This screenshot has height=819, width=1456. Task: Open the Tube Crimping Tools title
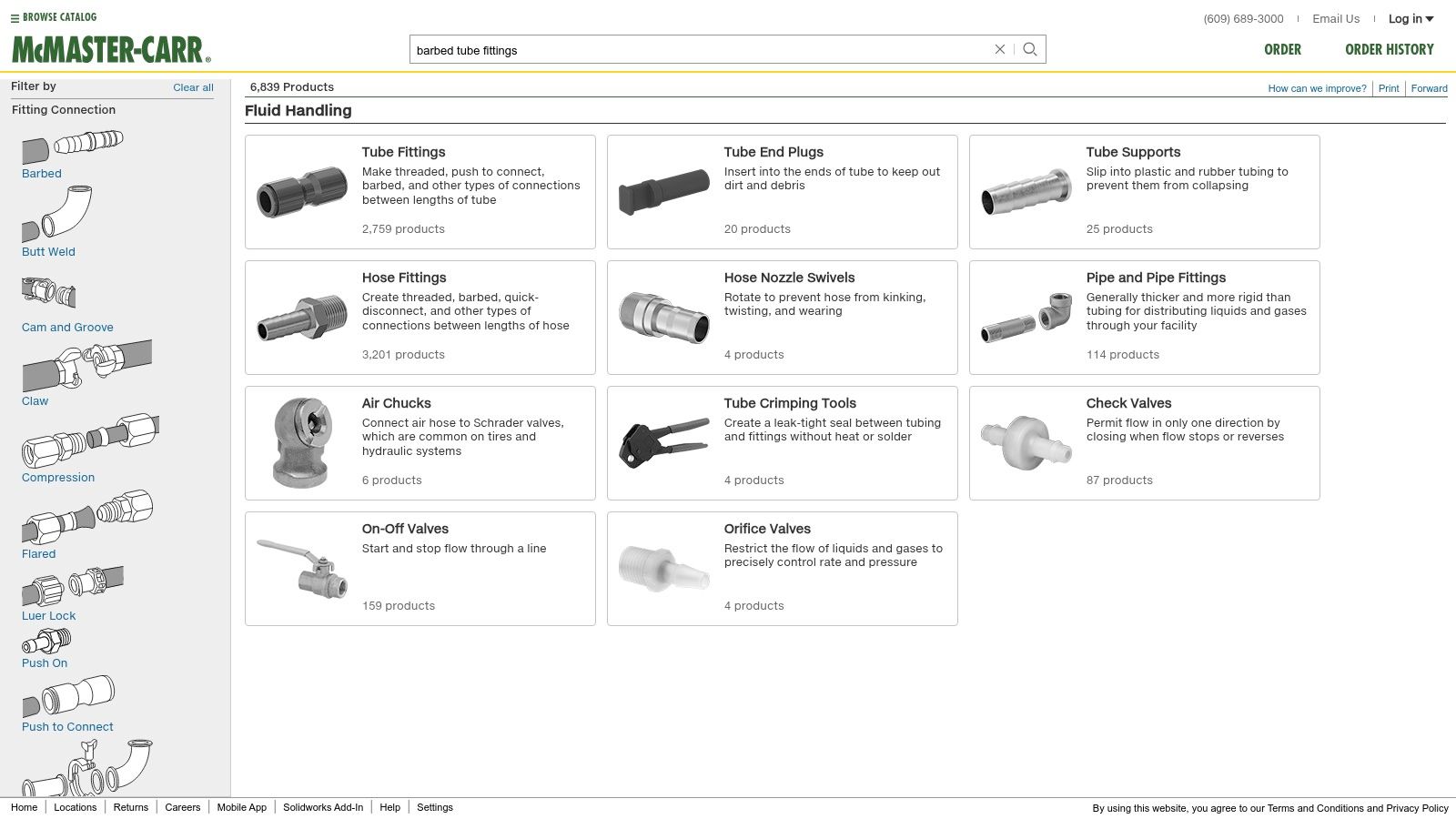click(790, 403)
